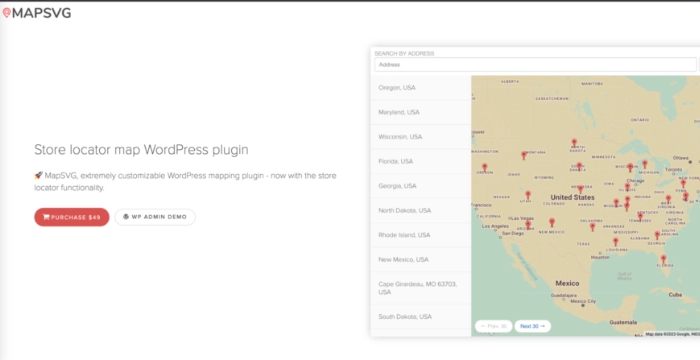Click the map marker on Louisiana
The width and height of the screenshot is (700, 360).
click(616, 242)
